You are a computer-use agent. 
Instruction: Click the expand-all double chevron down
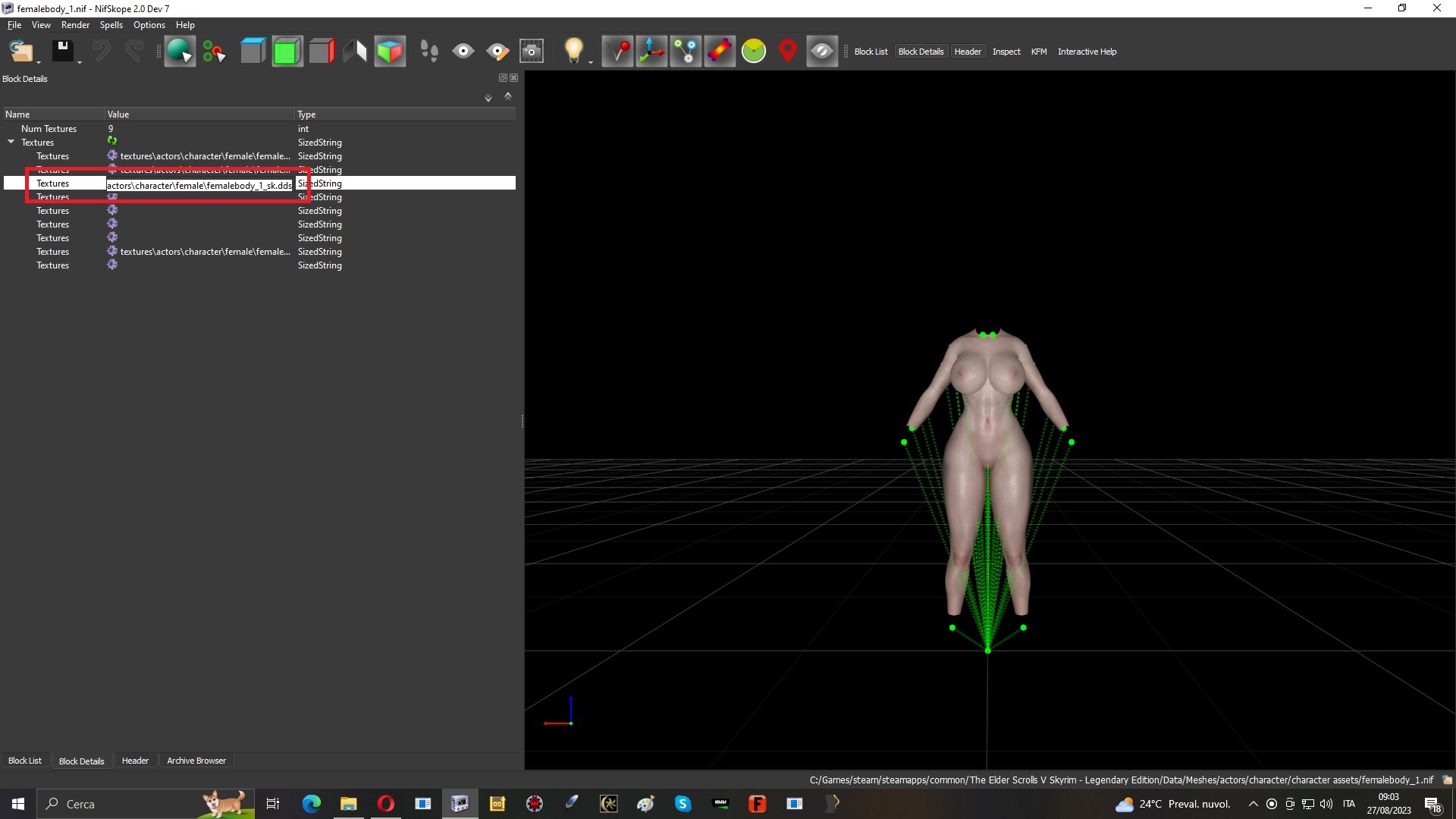[488, 98]
